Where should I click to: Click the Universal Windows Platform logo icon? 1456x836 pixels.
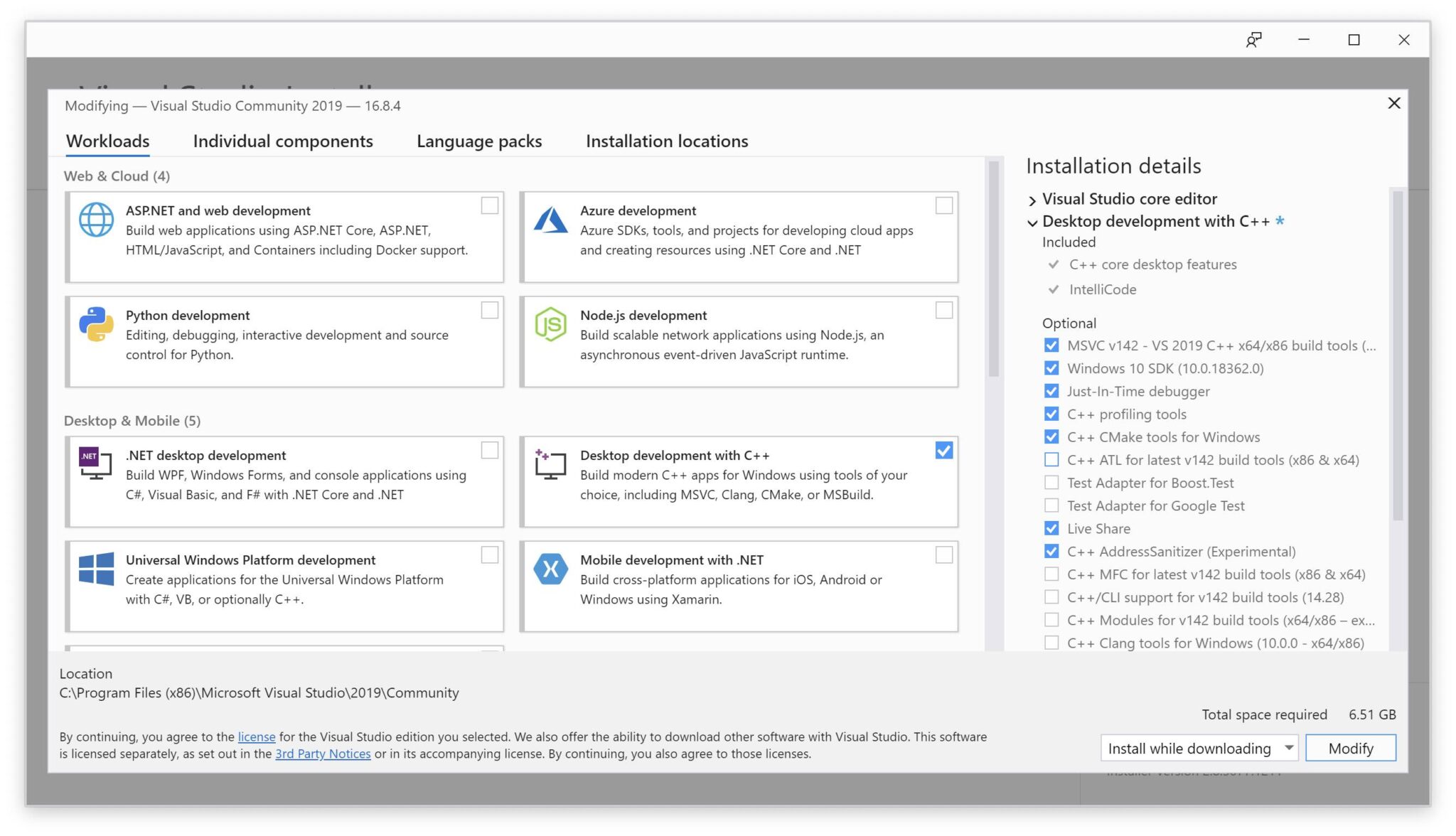pyautogui.click(x=96, y=569)
